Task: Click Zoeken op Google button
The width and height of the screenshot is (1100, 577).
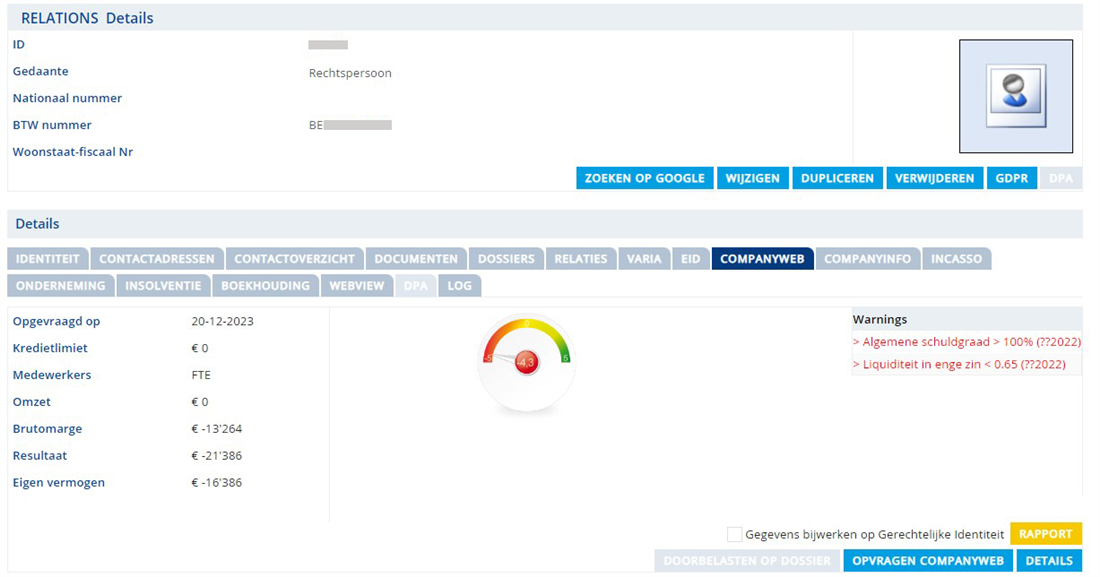Action: pos(645,178)
